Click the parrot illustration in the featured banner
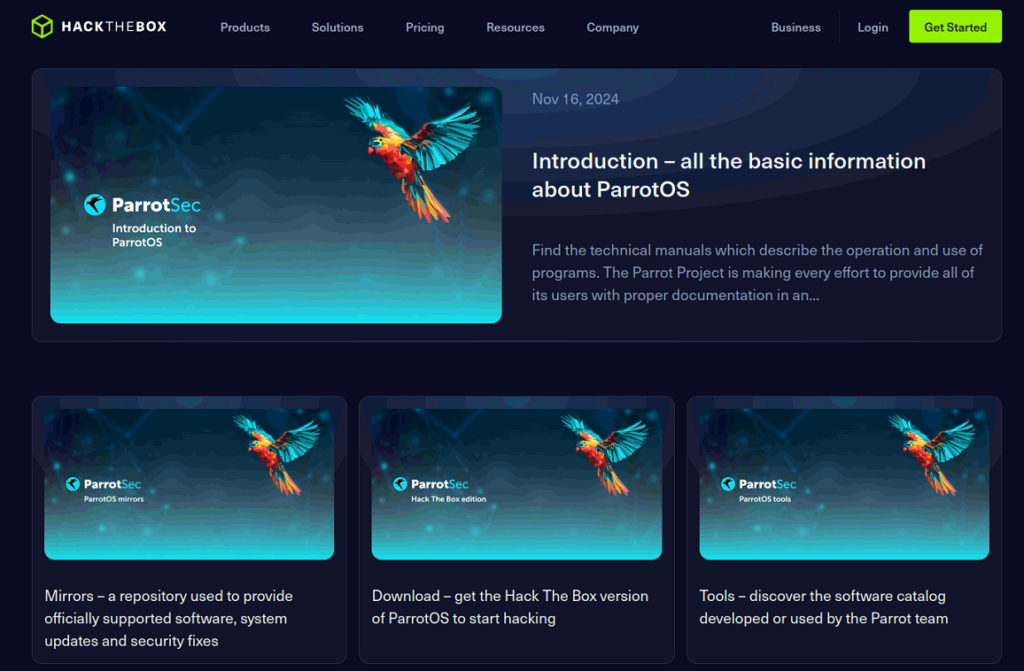Image resolution: width=1024 pixels, height=671 pixels. coord(412,152)
